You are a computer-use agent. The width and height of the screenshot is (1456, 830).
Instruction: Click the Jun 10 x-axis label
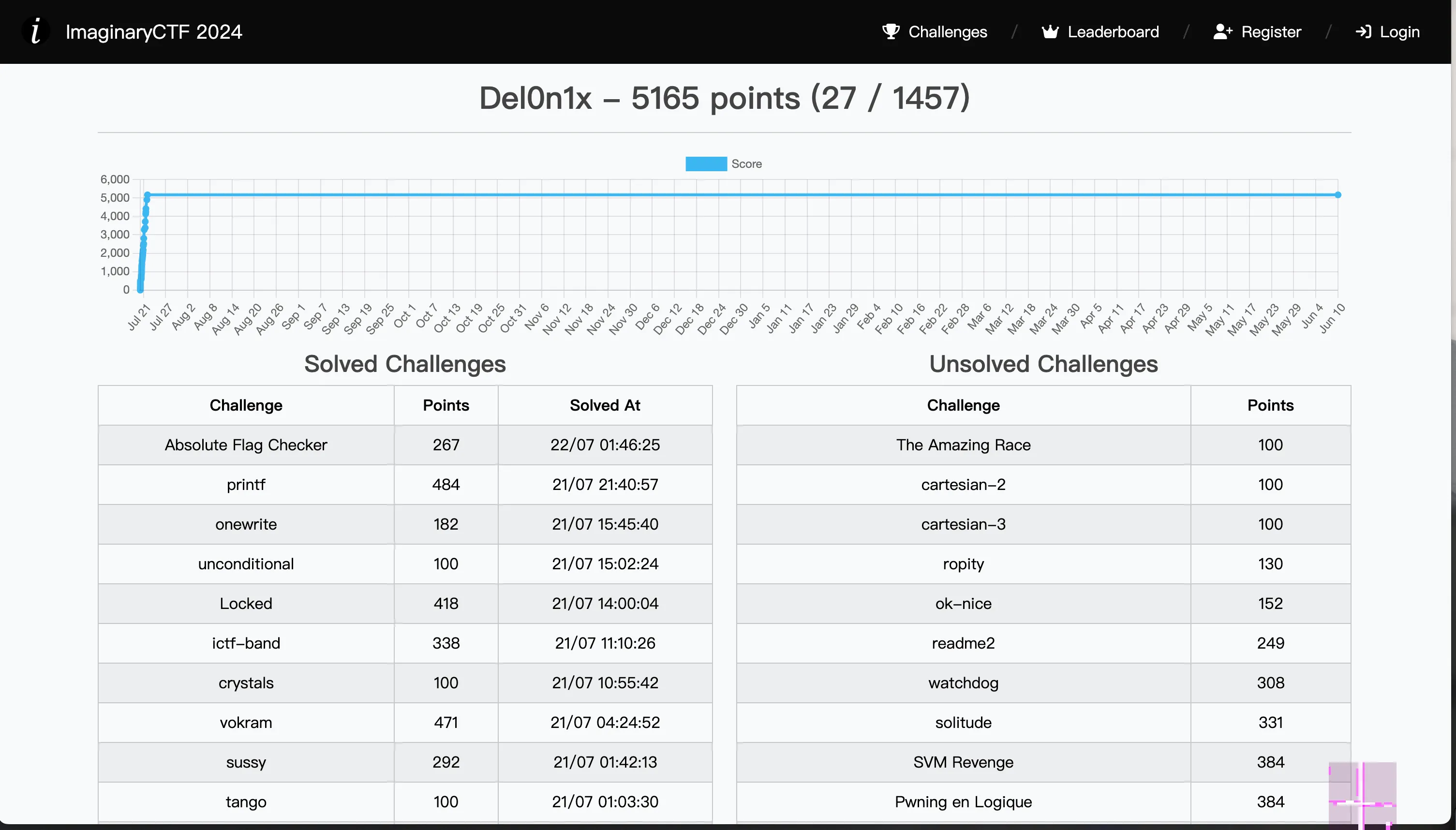pyautogui.click(x=1332, y=318)
